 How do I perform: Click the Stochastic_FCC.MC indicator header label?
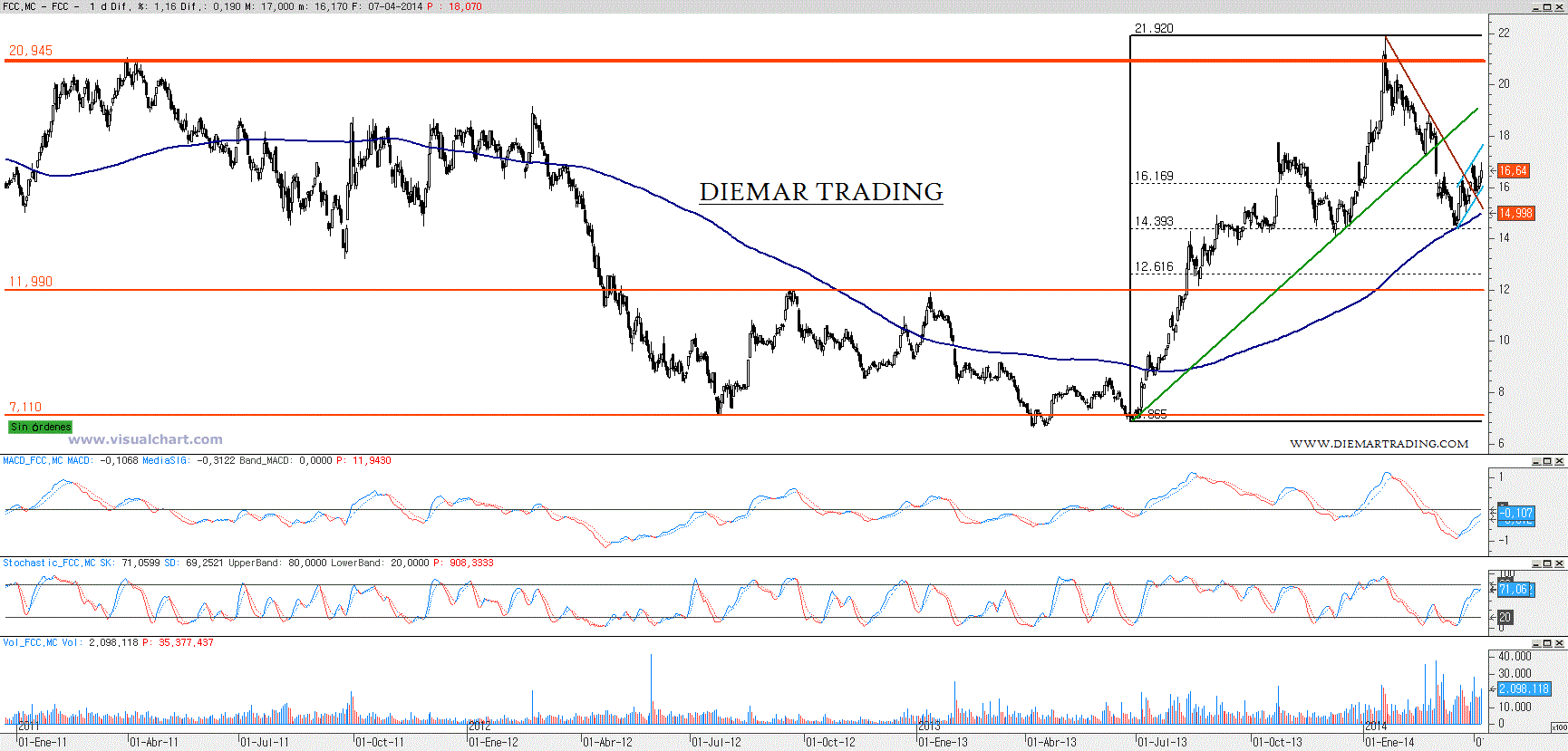point(49,563)
